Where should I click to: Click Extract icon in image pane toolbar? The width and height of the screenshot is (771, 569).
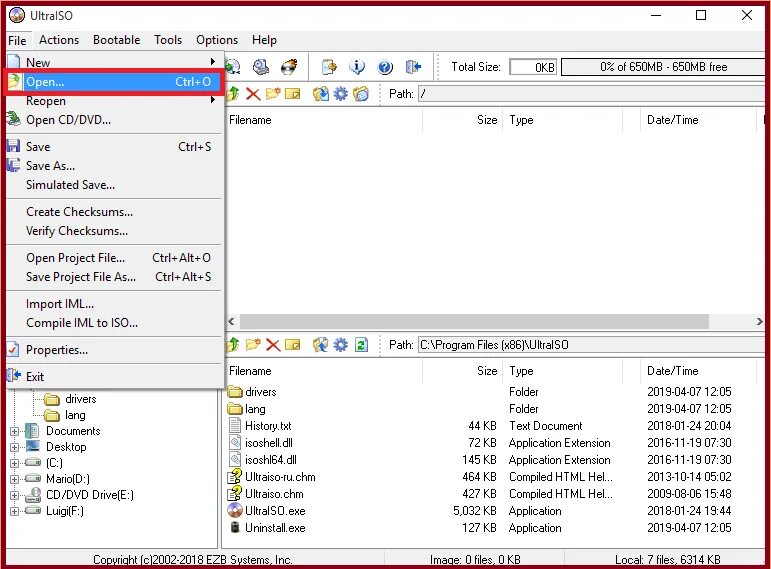click(321, 94)
